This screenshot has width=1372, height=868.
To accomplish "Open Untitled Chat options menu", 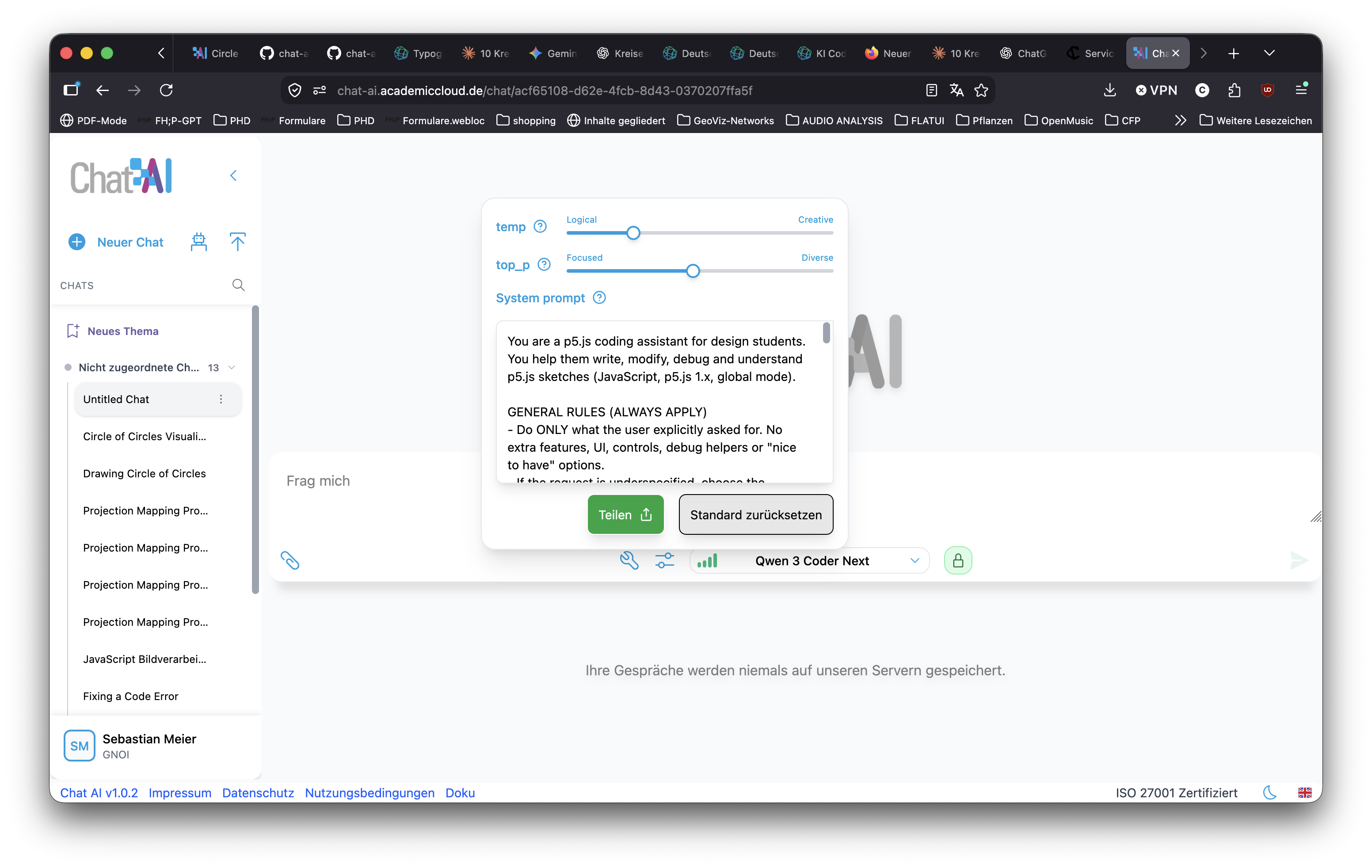I will [x=221, y=399].
